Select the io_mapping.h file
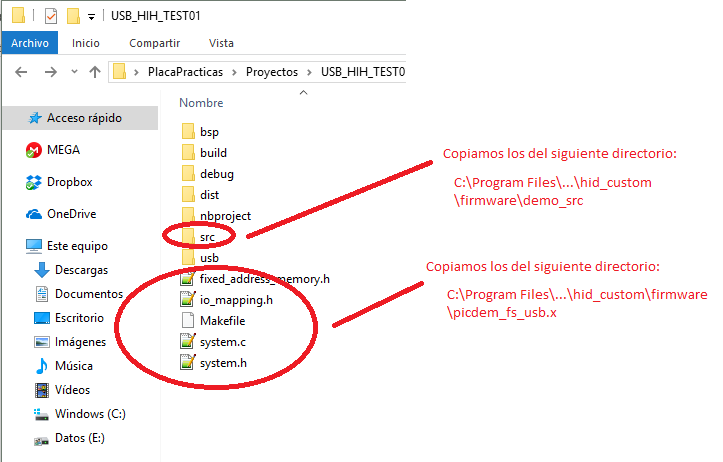The height and width of the screenshot is (462, 723). [237, 300]
